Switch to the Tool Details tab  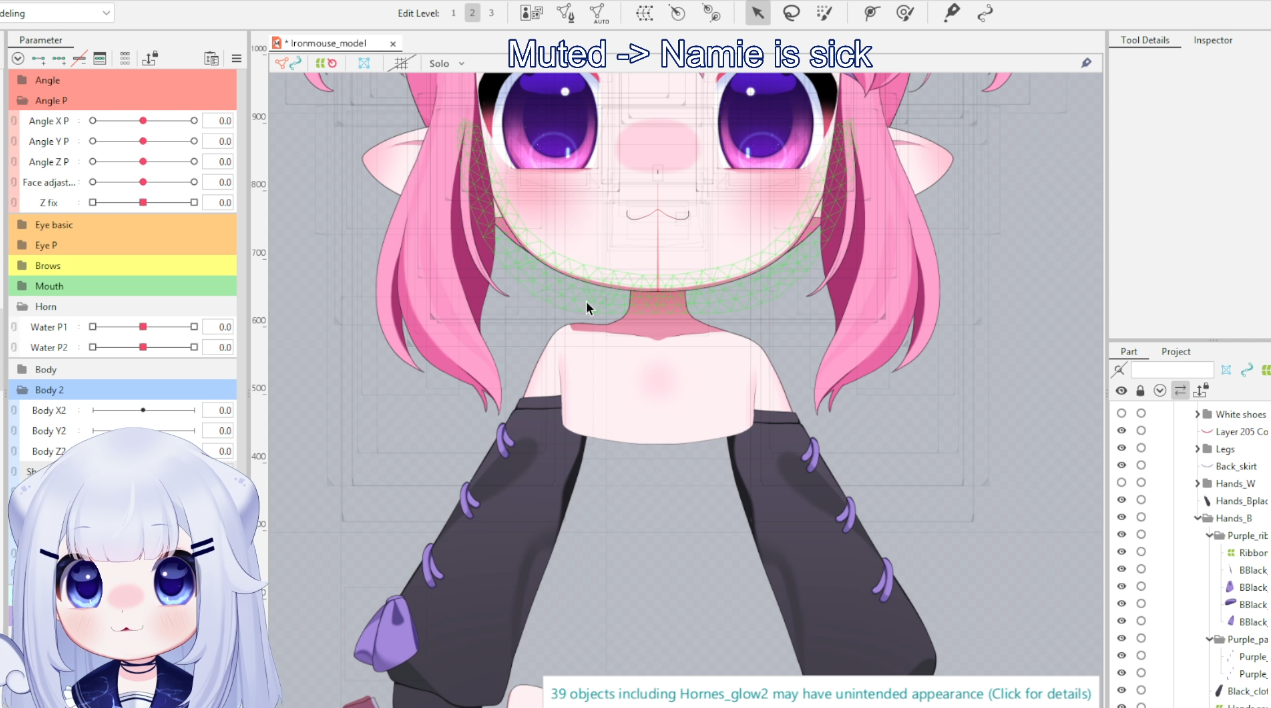[1144, 40]
